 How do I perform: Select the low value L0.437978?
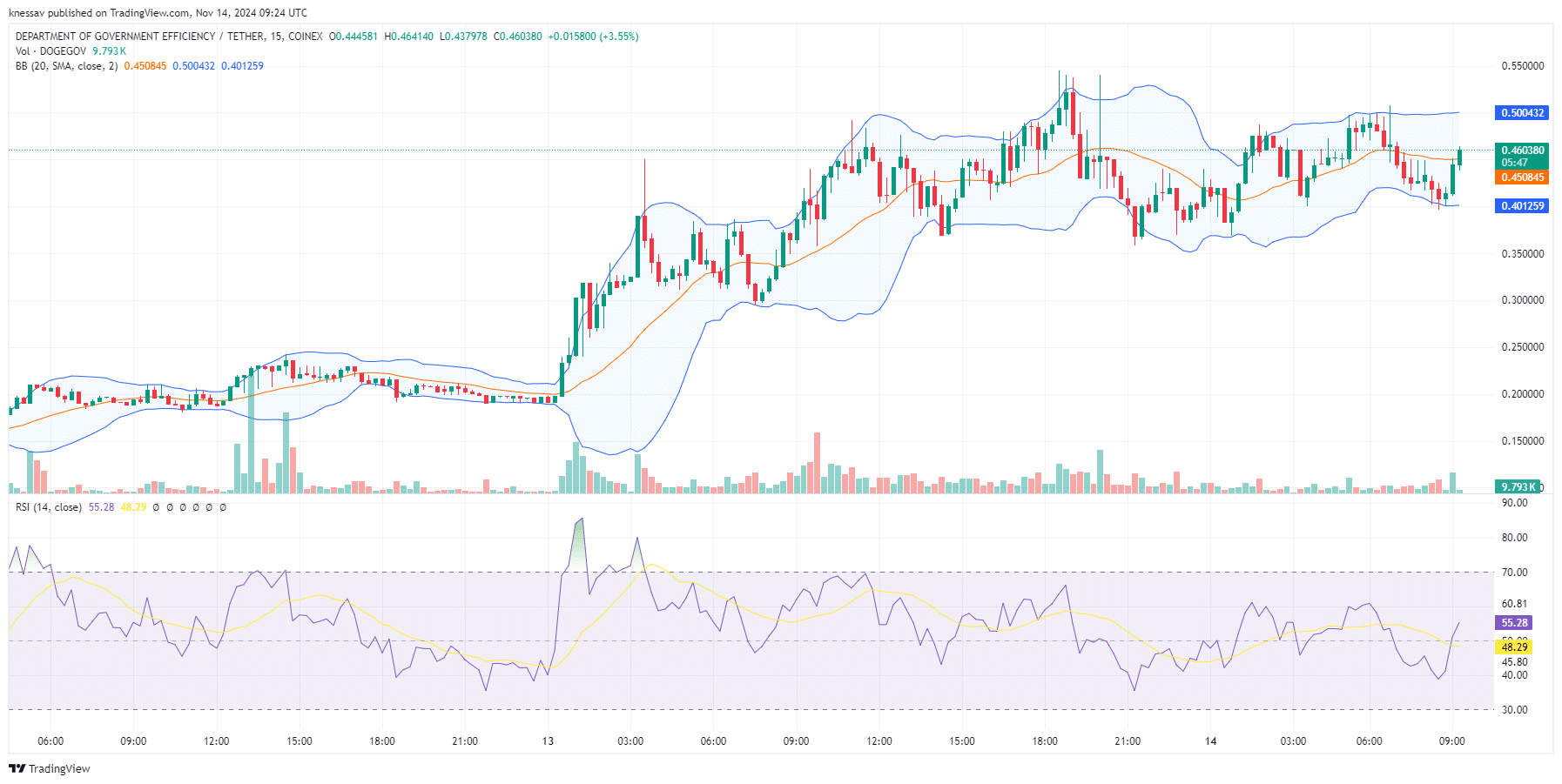[463, 37]
